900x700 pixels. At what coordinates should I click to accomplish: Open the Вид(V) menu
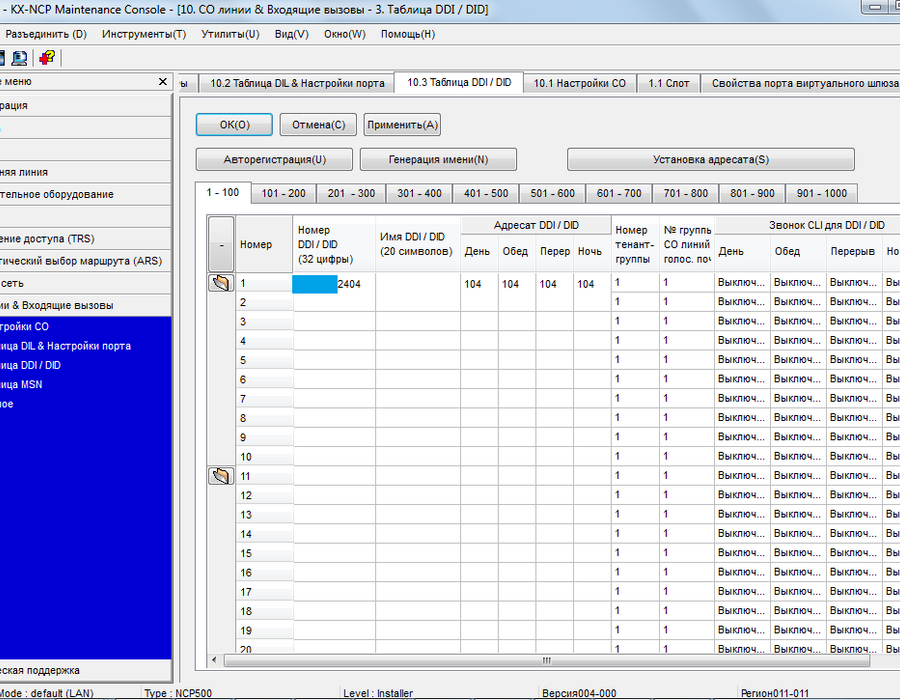(292, 34)
